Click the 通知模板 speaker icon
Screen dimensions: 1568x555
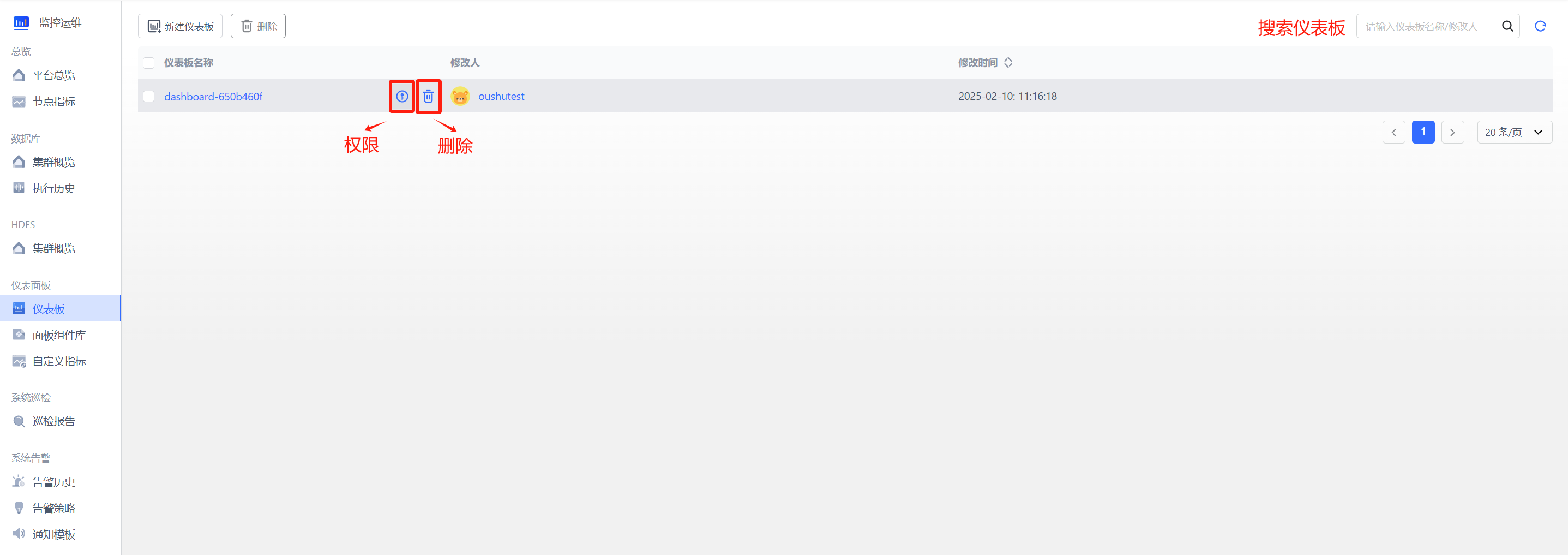pyautogui.click(x=19, y=534)
